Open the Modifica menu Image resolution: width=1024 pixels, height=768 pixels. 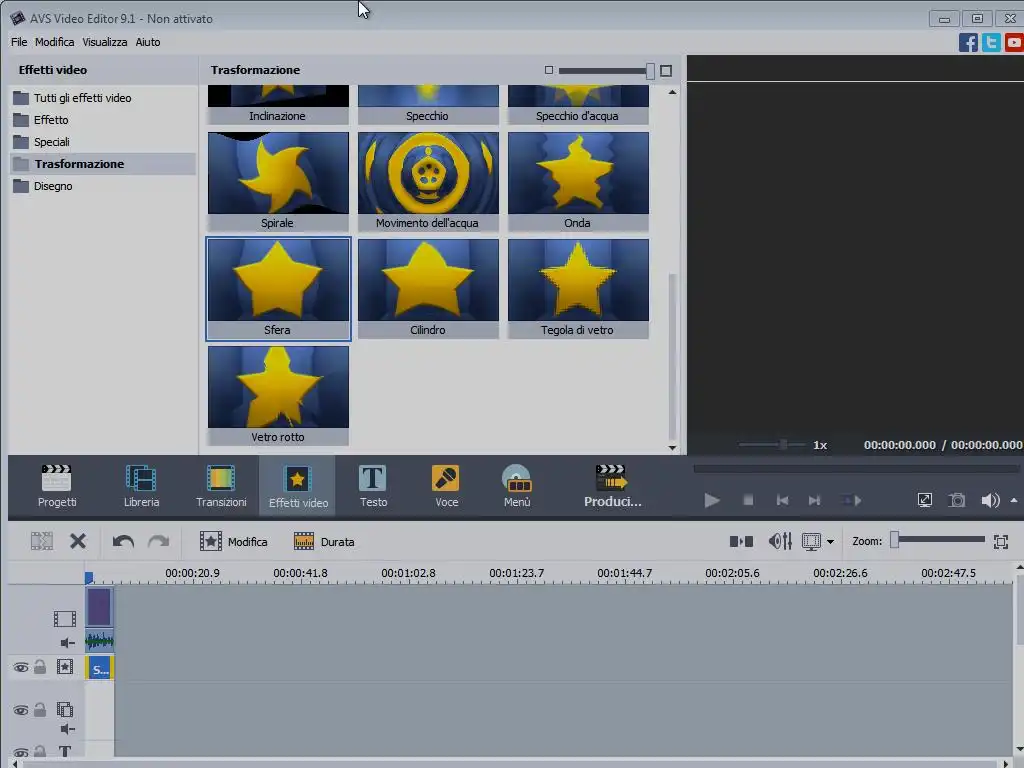[54, 42]
